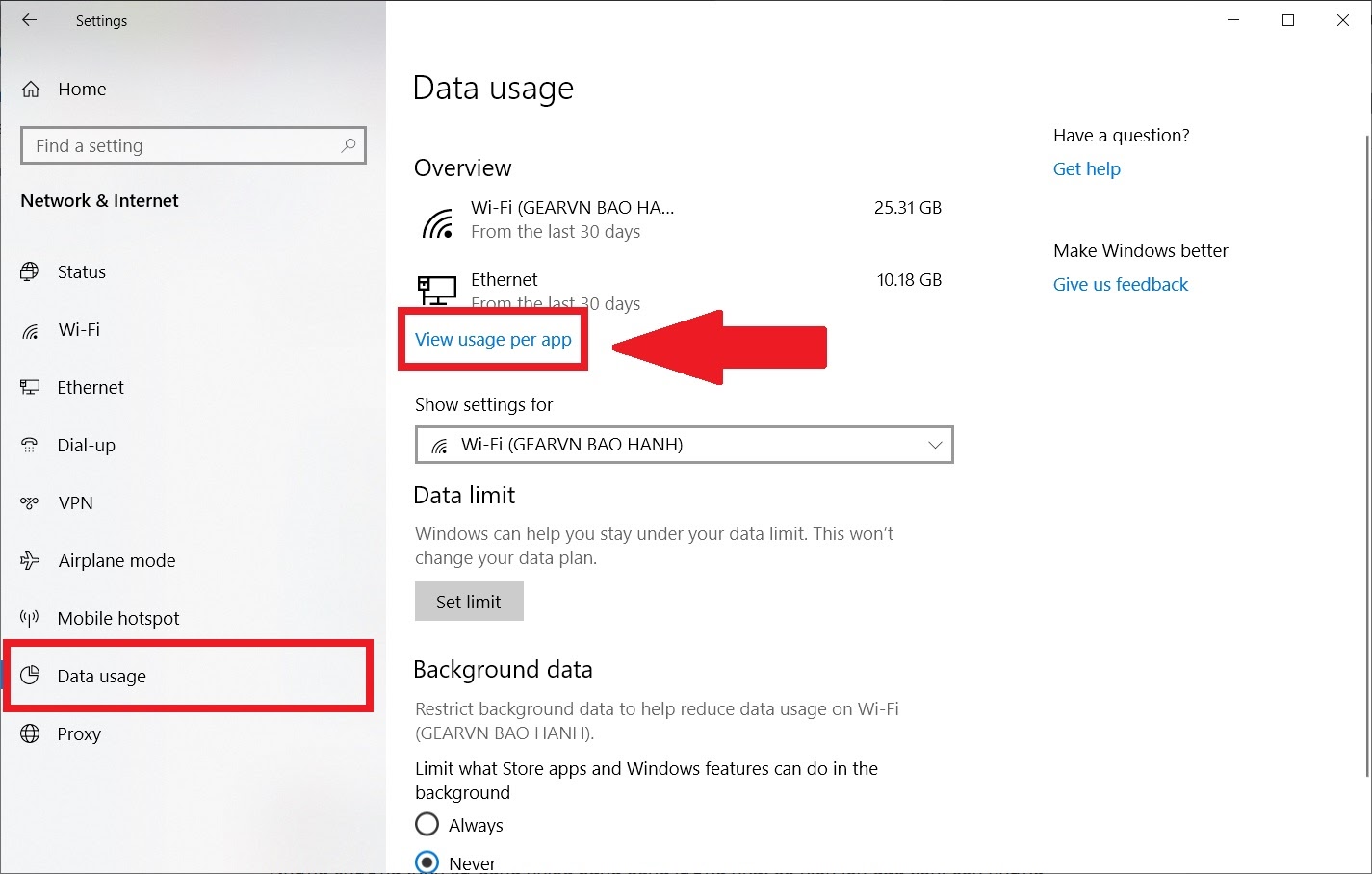
Task: Click the Get help link
Action: [1087, 168]
